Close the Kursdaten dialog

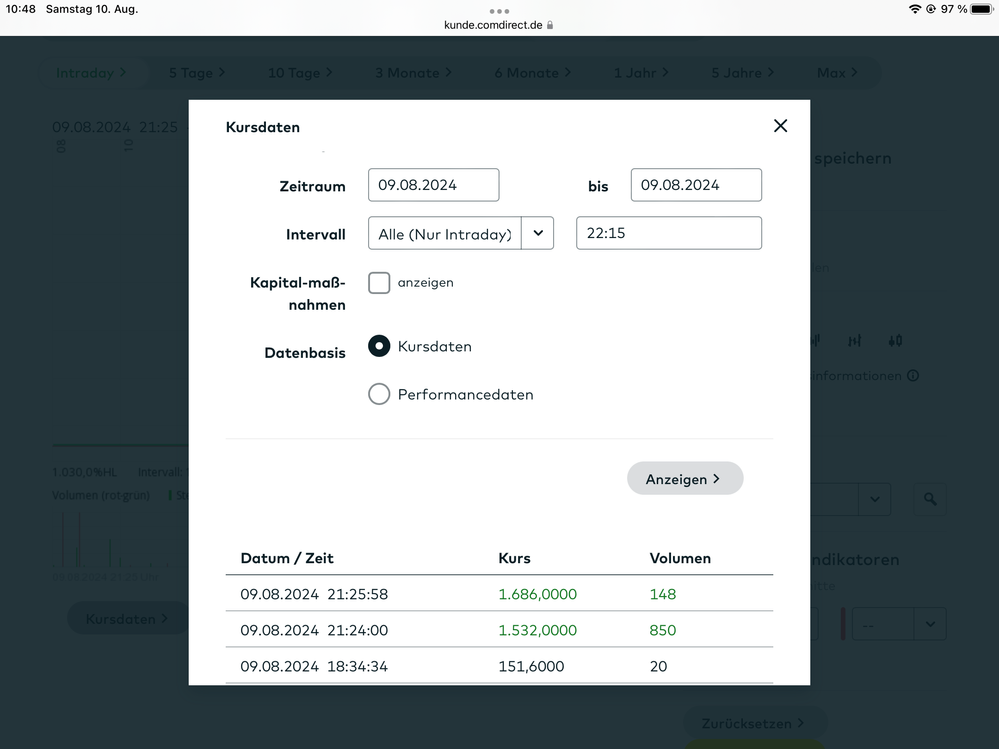pos(780,126)
